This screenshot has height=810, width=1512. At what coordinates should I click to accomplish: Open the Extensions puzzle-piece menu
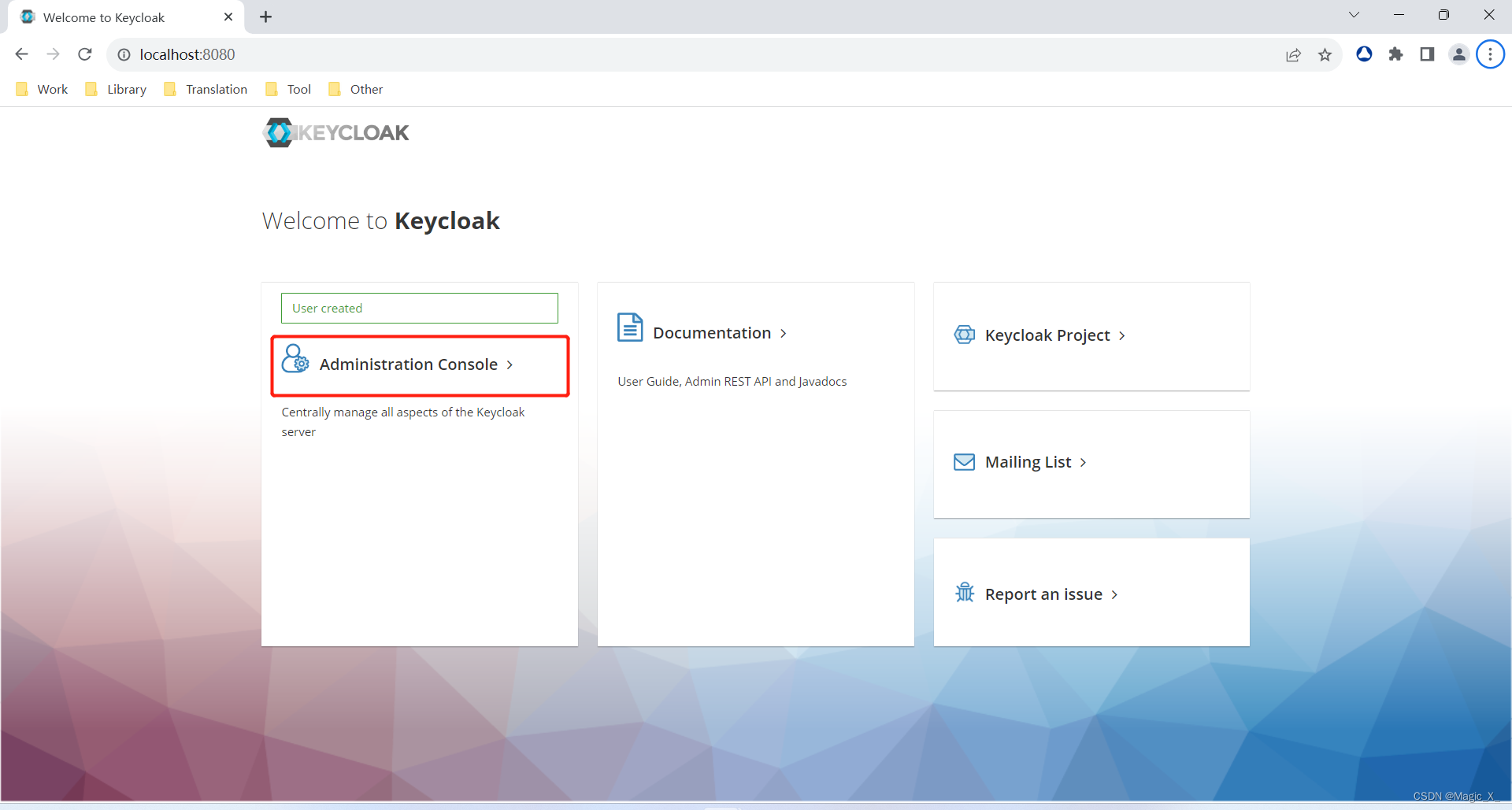(1395, 54)
